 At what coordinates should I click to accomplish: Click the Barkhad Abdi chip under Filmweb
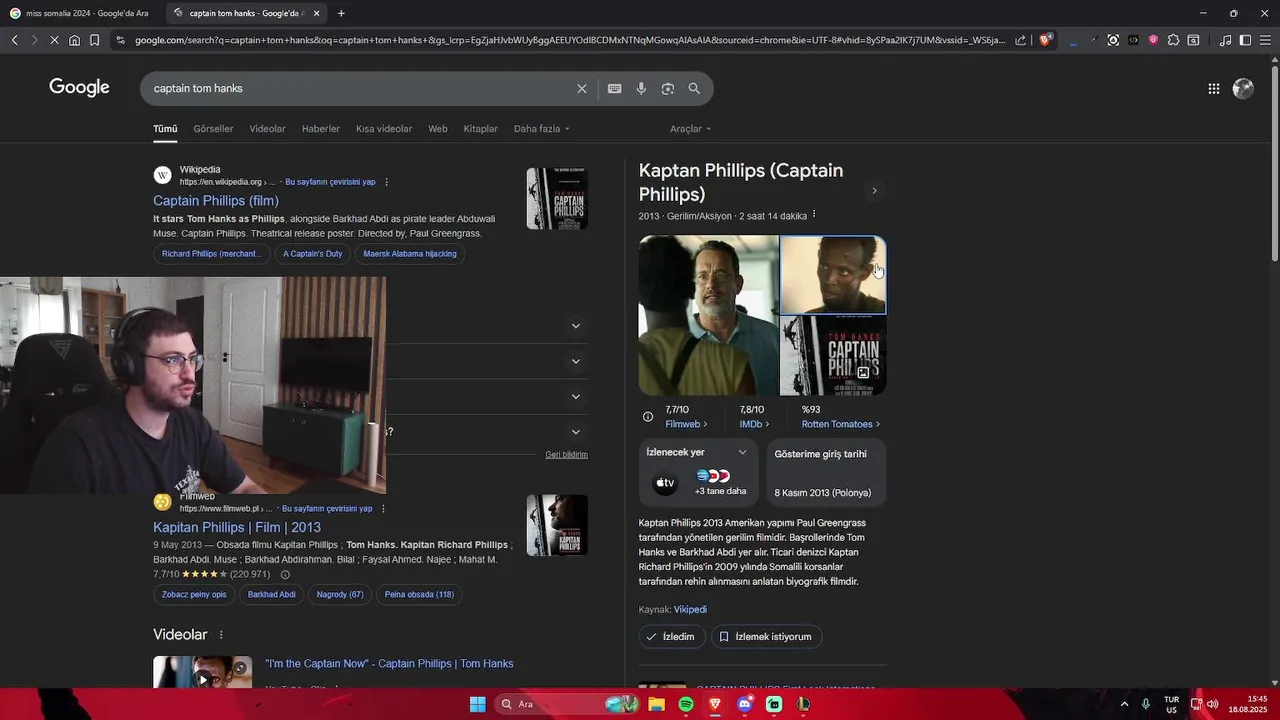272,595
